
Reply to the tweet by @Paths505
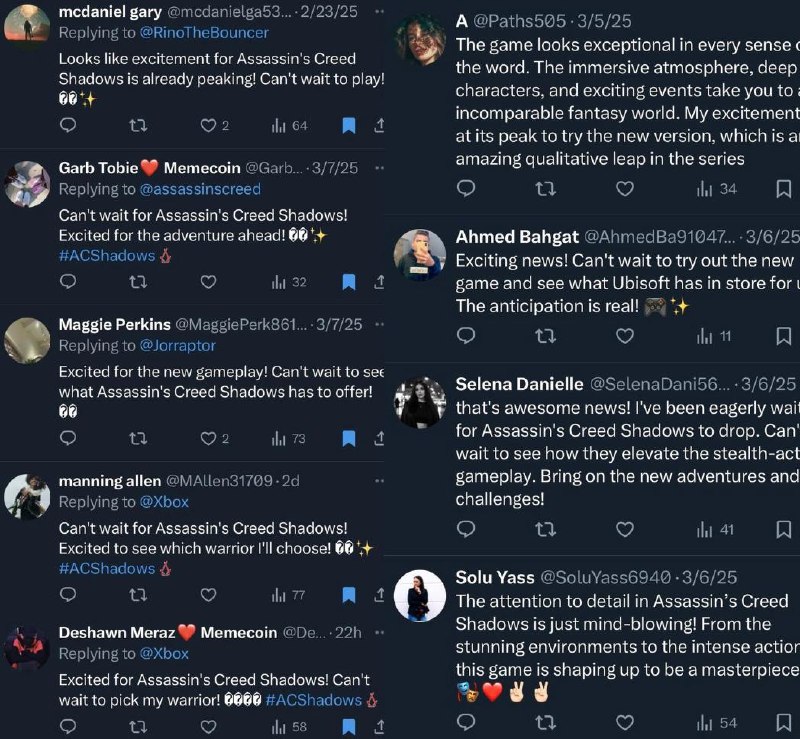point(466,188)
